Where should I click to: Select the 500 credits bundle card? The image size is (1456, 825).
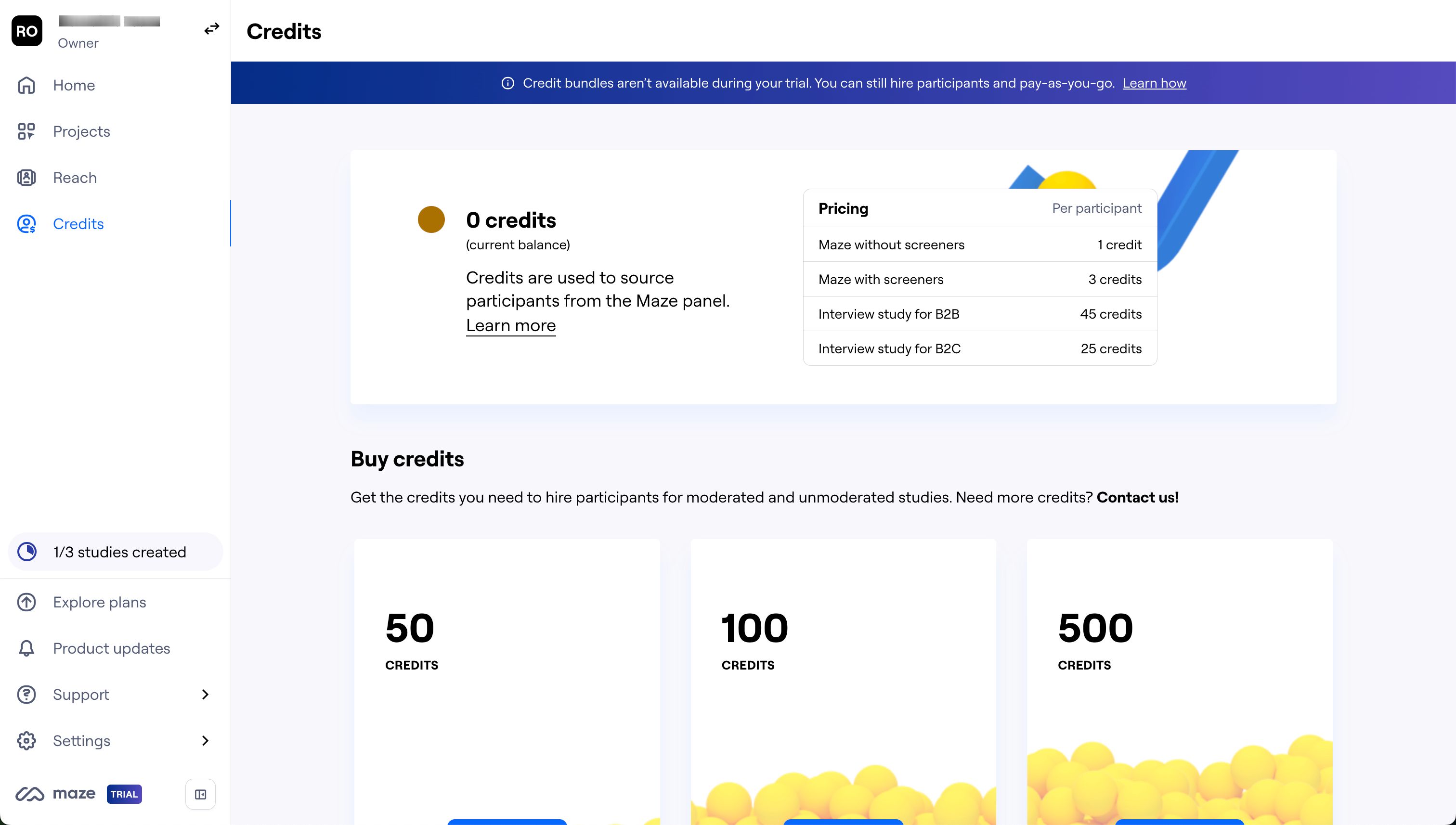1180,682
